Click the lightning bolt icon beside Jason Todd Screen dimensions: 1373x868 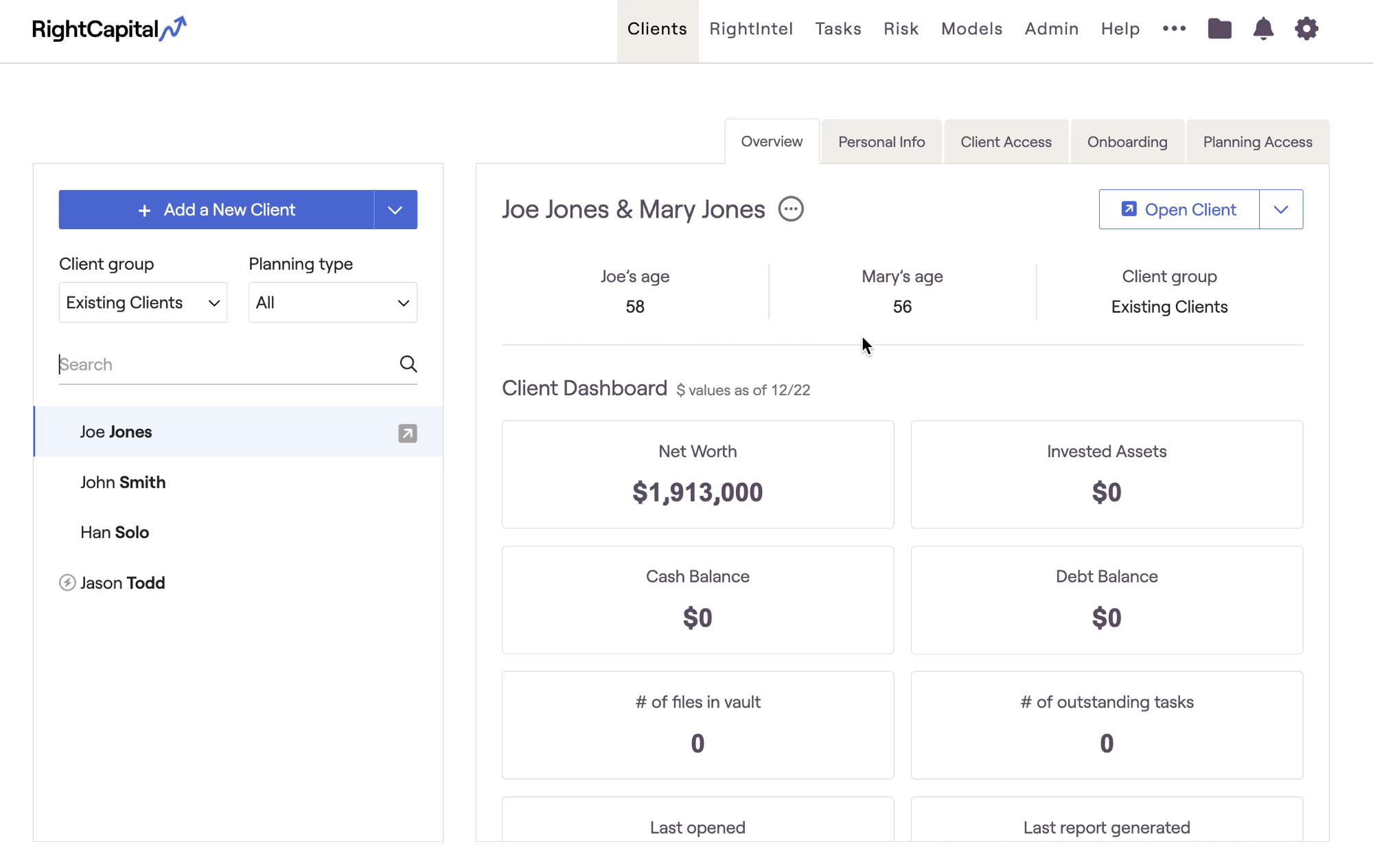67,583
